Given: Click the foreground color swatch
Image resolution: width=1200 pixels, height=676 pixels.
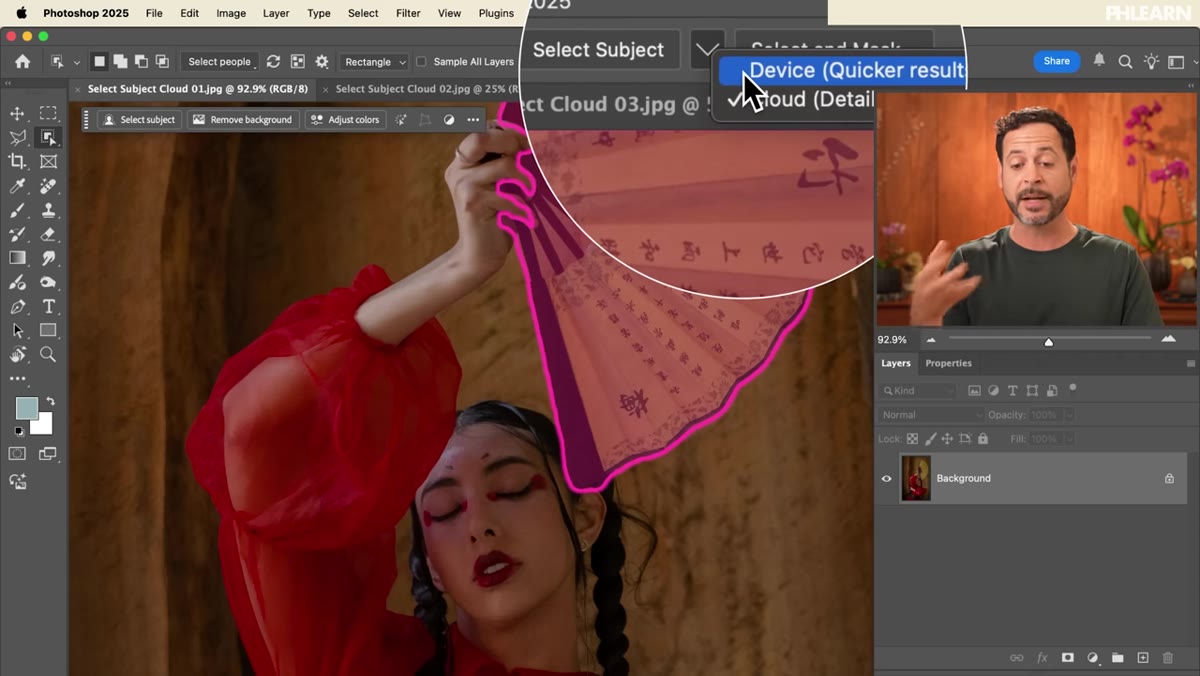Looking at the screenshot, I should 26,408.
